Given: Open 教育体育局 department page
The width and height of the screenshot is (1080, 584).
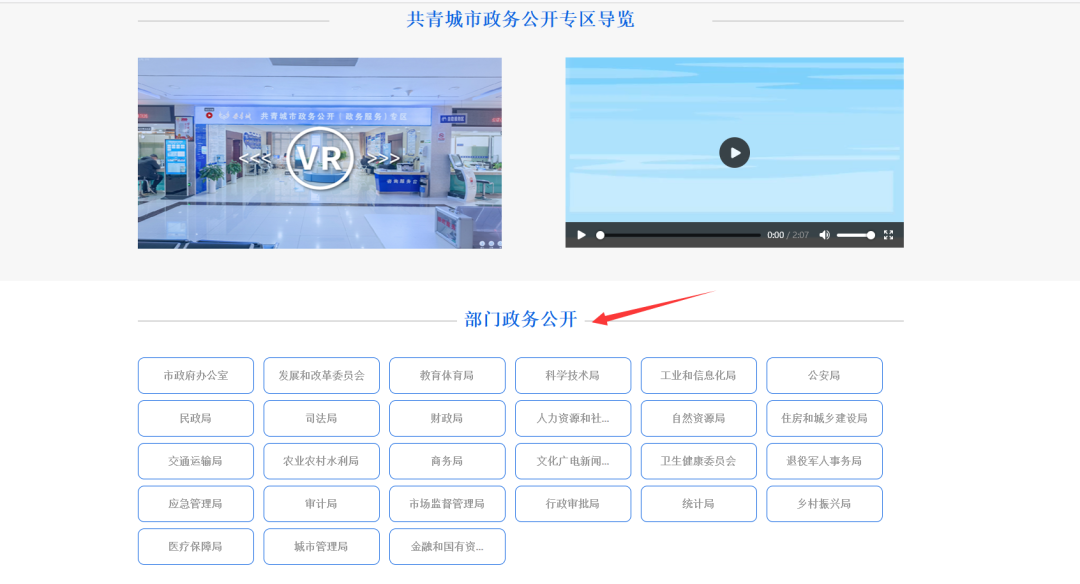Looking at the screenshot, I should (x=447, y=376).
